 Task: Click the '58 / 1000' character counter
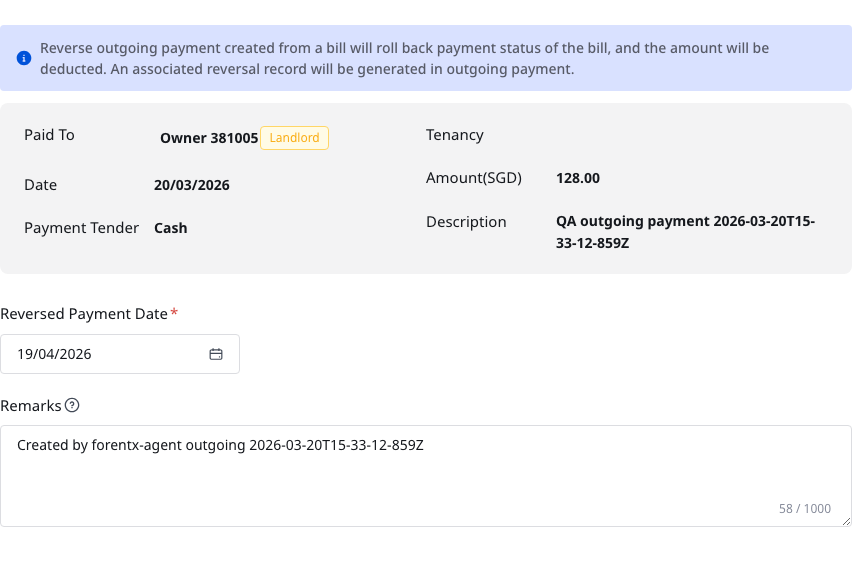[x=805, y=508]
